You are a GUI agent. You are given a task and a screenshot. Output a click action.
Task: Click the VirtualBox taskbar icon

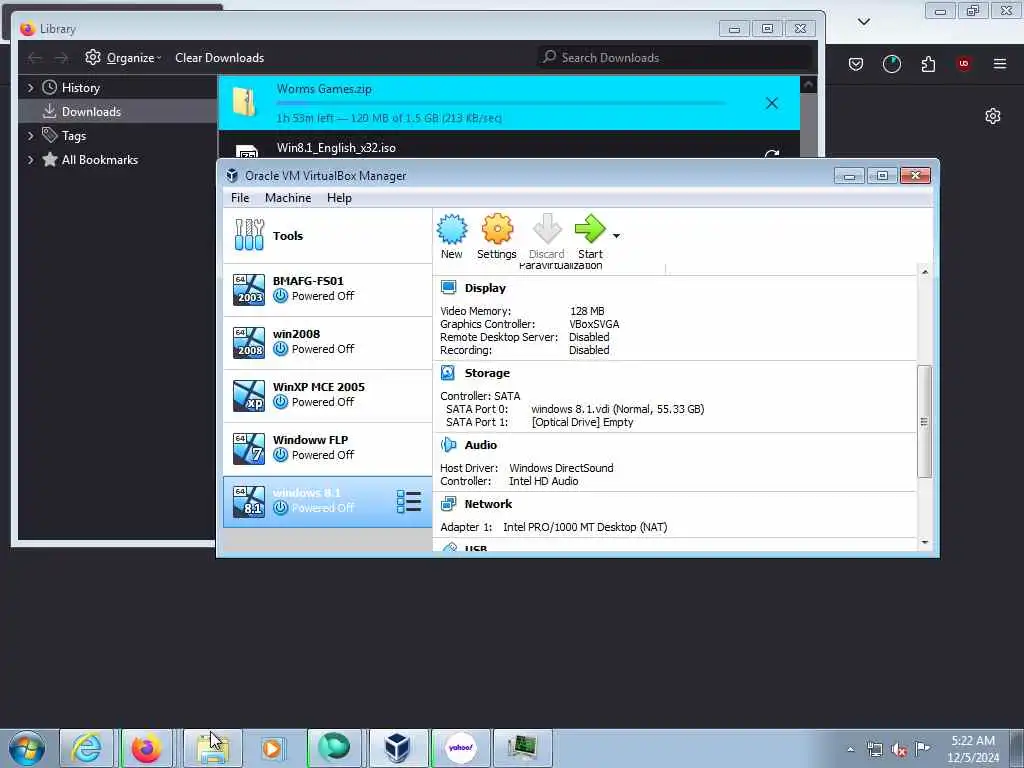397,748
